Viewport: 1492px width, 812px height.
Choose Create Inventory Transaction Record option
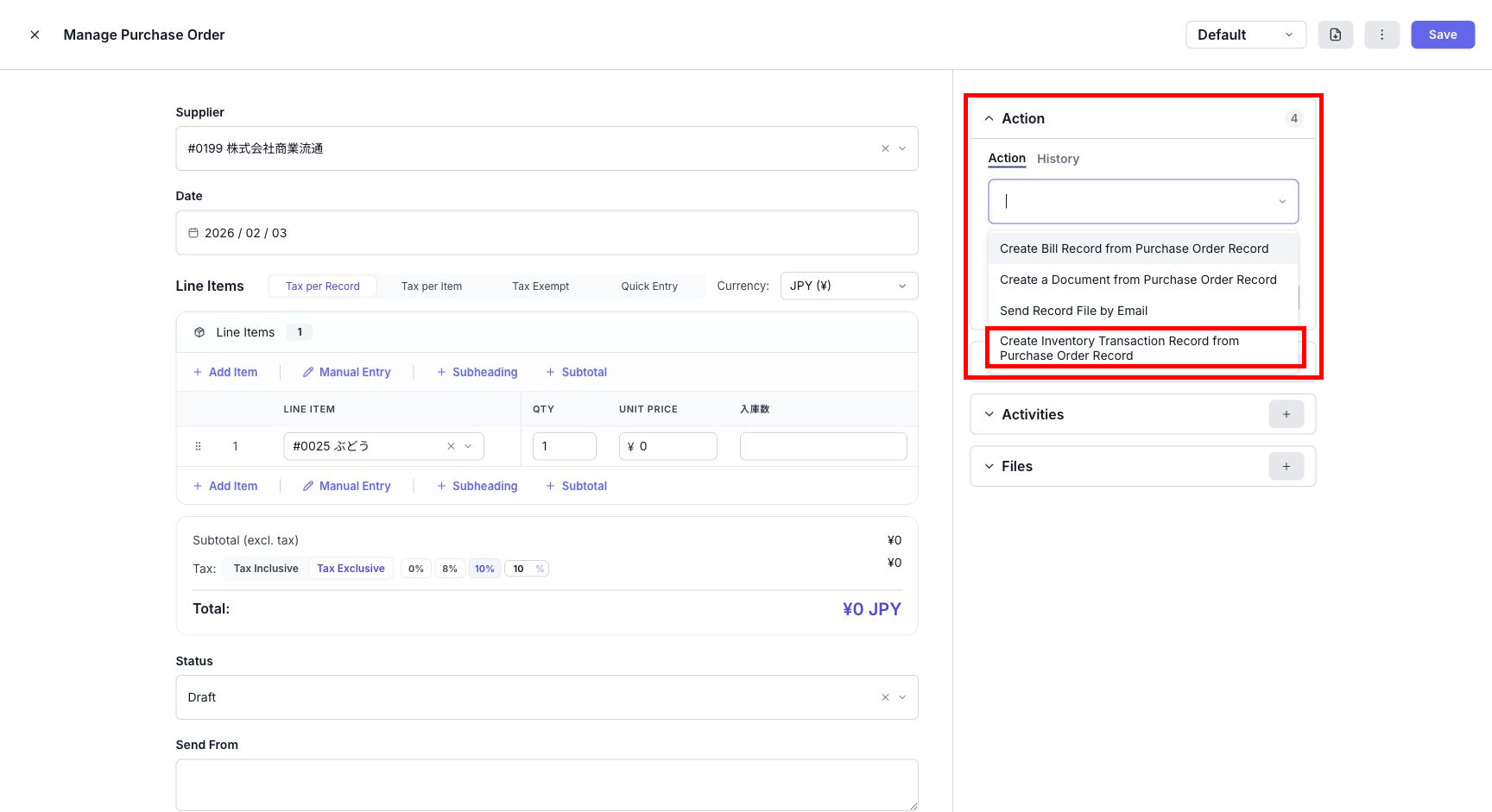coord(1145,348)
